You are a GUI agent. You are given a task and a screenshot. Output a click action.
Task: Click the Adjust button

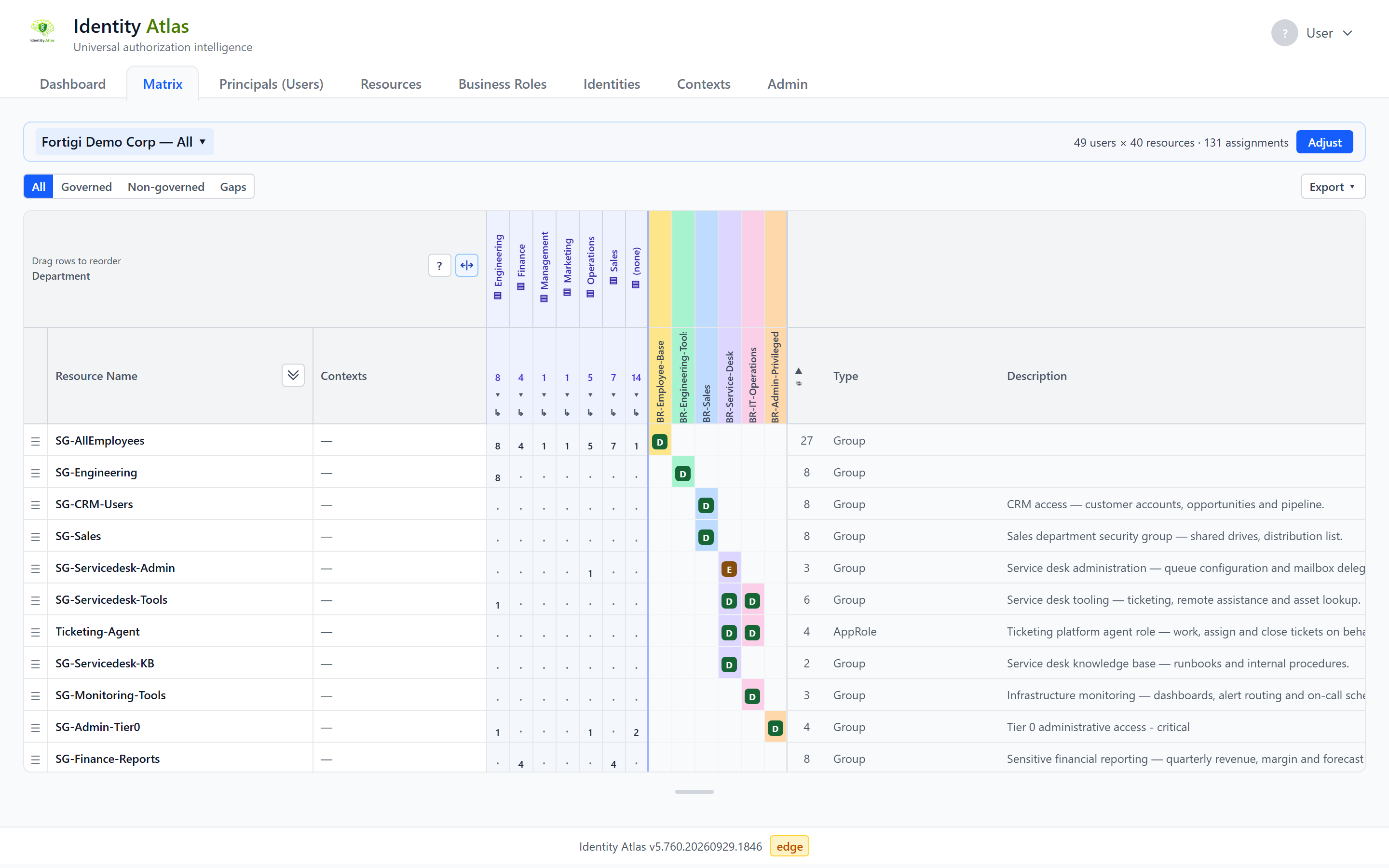(1324, 142)
